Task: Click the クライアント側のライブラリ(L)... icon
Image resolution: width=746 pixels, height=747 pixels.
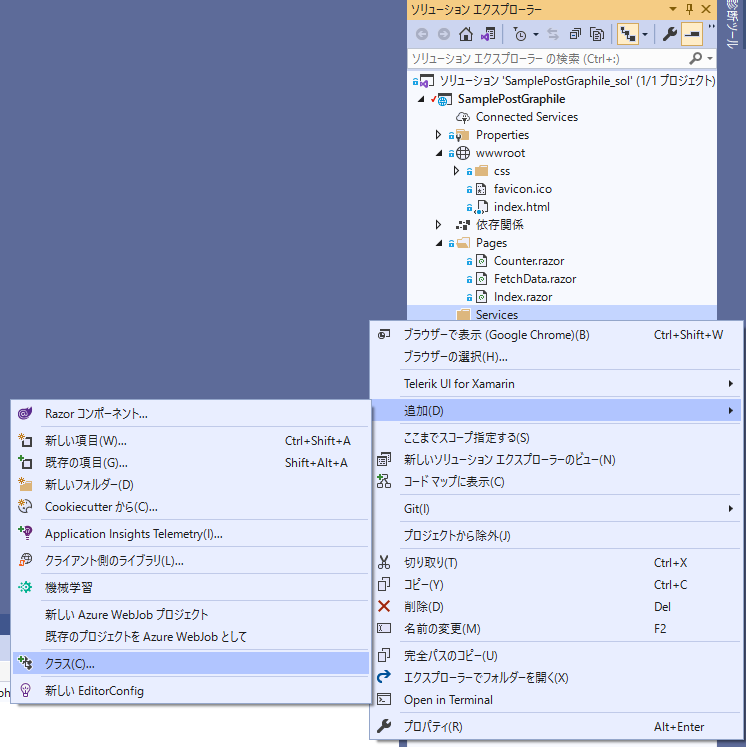Action: pos(25,560)
